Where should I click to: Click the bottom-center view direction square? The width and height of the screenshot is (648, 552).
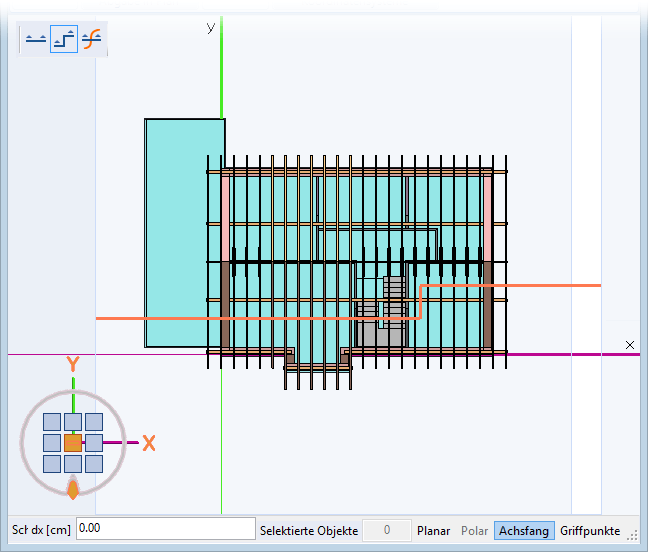pos(73,464)
